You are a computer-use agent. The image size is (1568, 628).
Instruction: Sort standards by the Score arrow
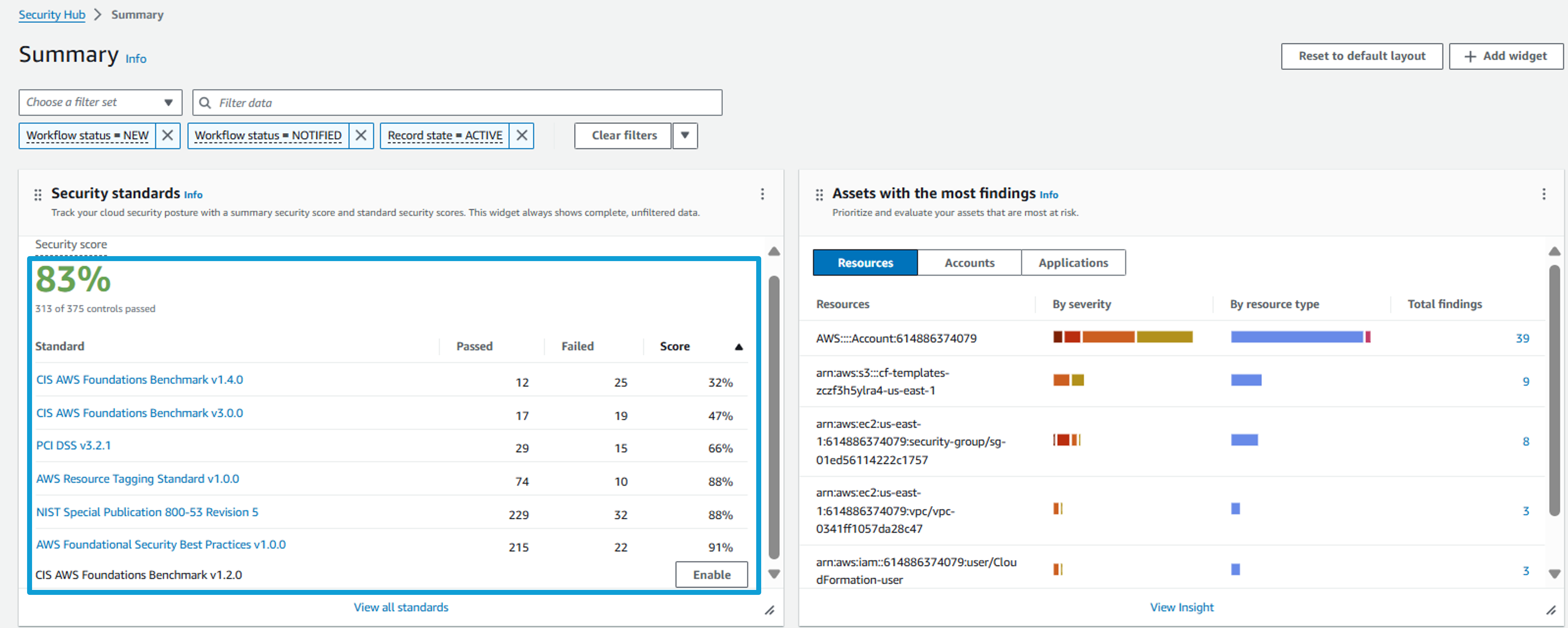[x=738, y=347]
